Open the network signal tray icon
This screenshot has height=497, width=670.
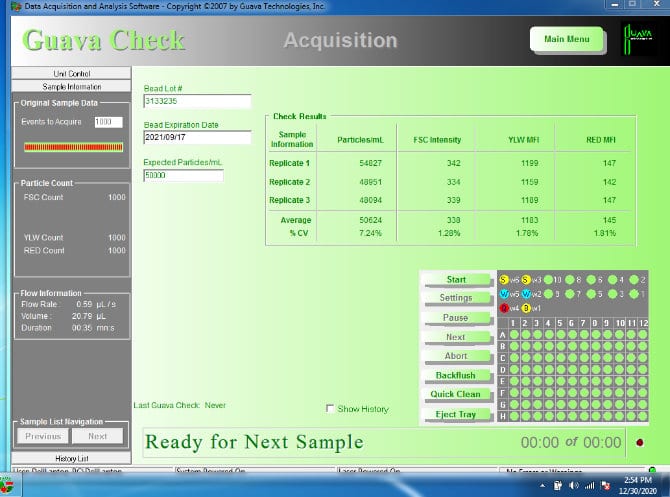coord(590,485)
